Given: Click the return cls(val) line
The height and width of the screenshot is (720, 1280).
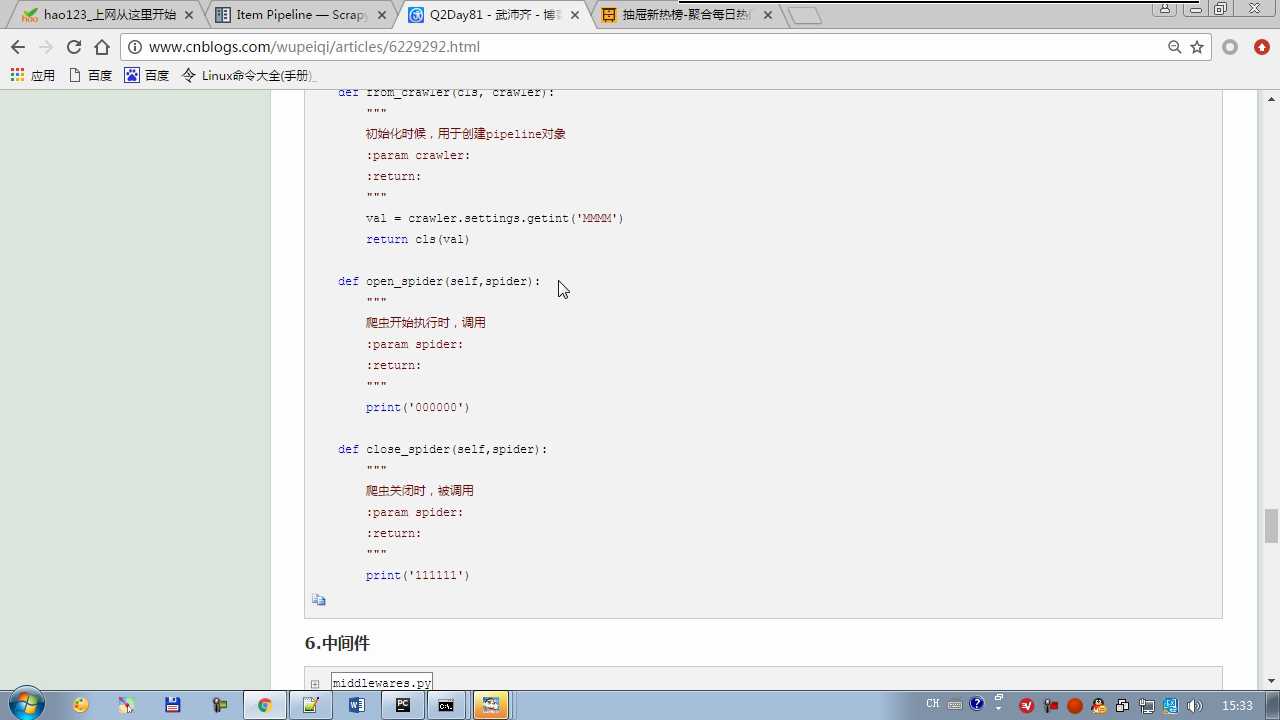Looking at the screenshot, I should click(417, 239).
